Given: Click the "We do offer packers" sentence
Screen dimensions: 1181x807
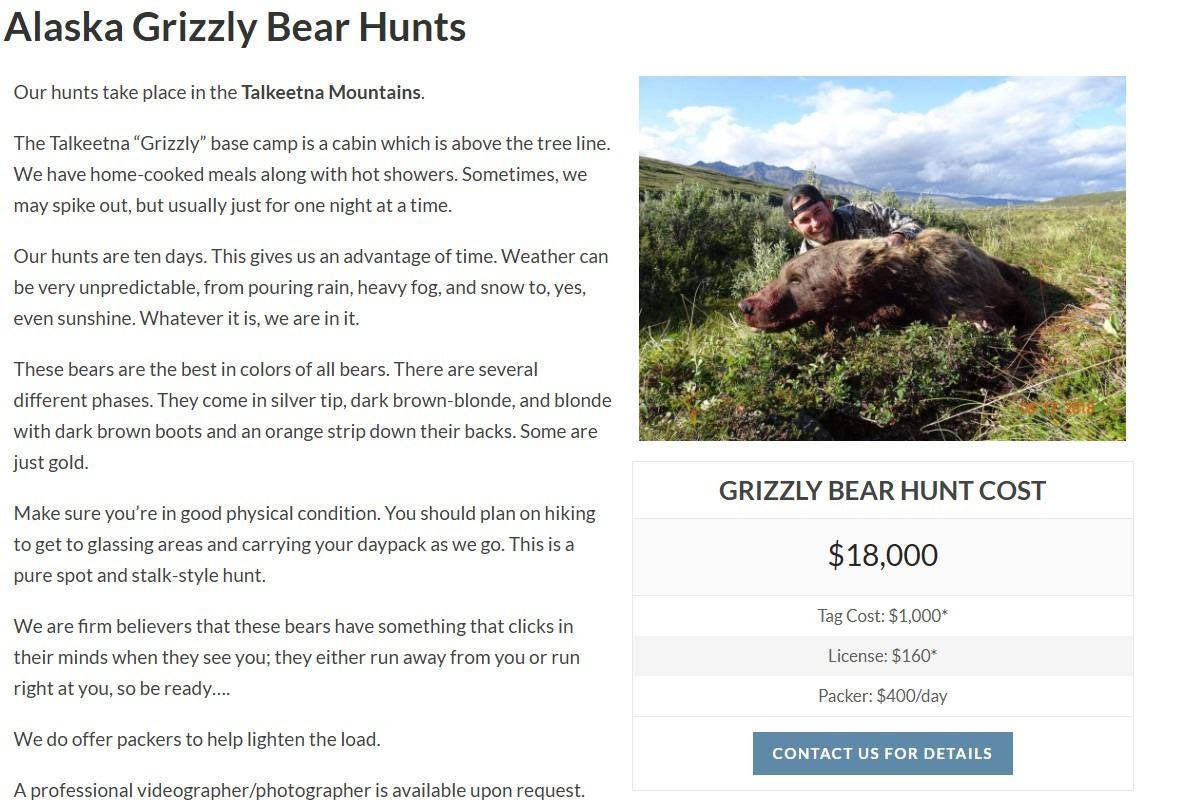Looking at the screenshot, I should coord(197,740).
